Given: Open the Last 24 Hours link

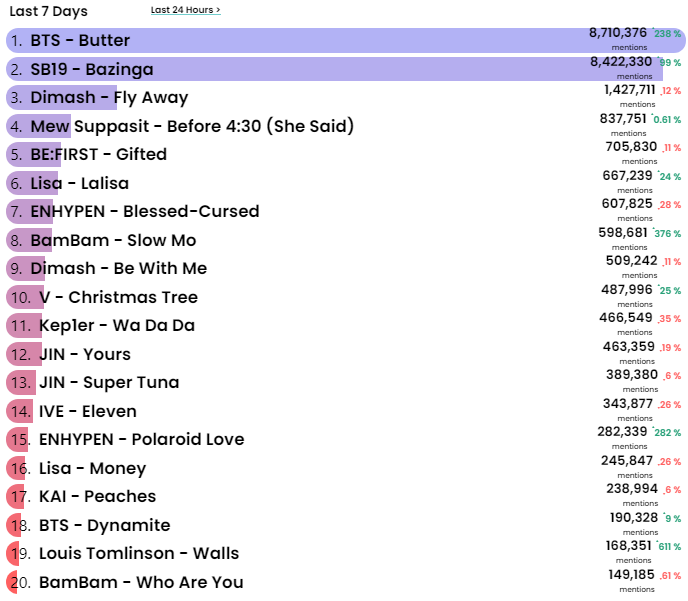Looking at the screenshot, I should 186,10.
